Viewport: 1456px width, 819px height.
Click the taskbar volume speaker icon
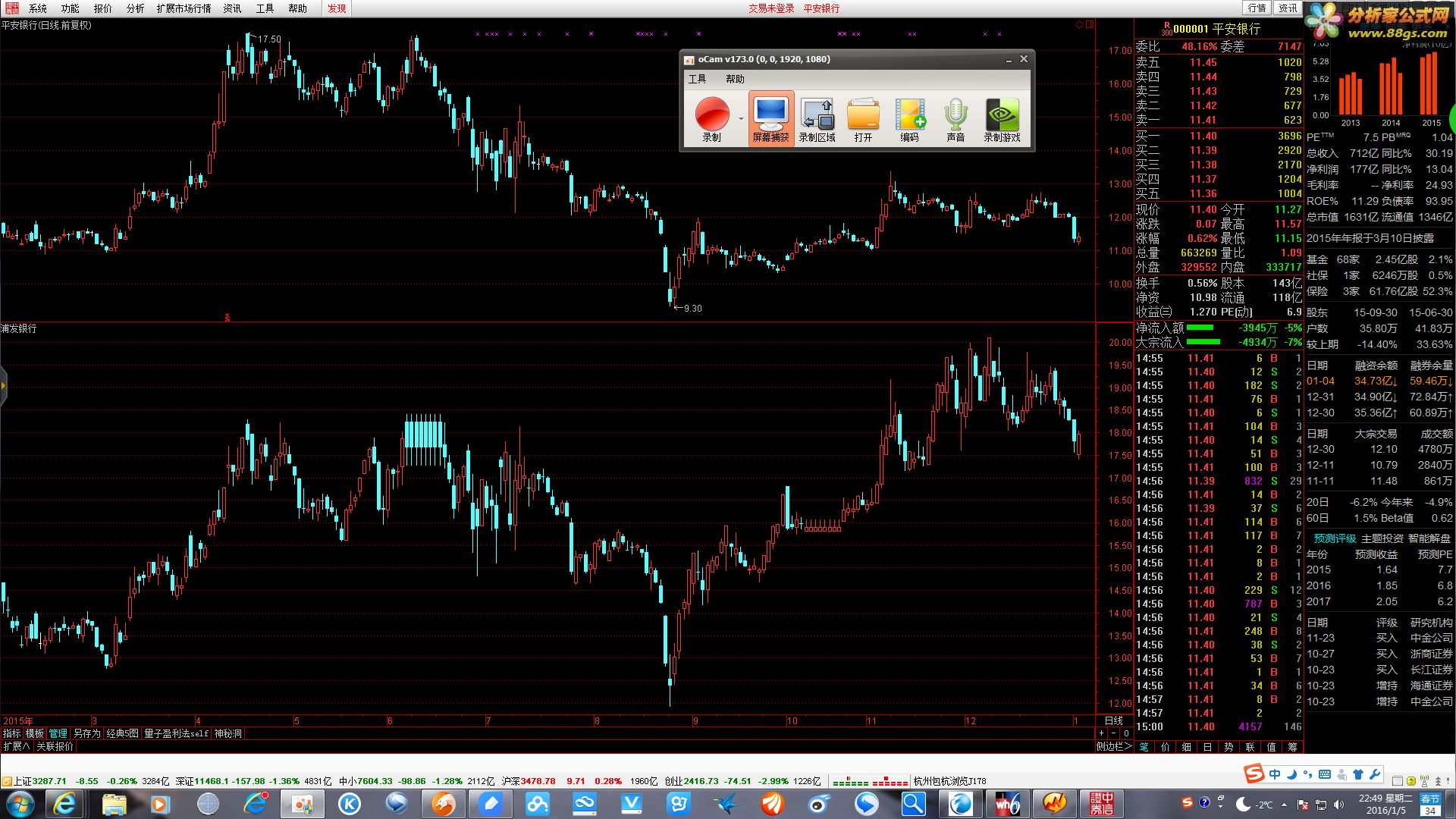click(1338, 805)
